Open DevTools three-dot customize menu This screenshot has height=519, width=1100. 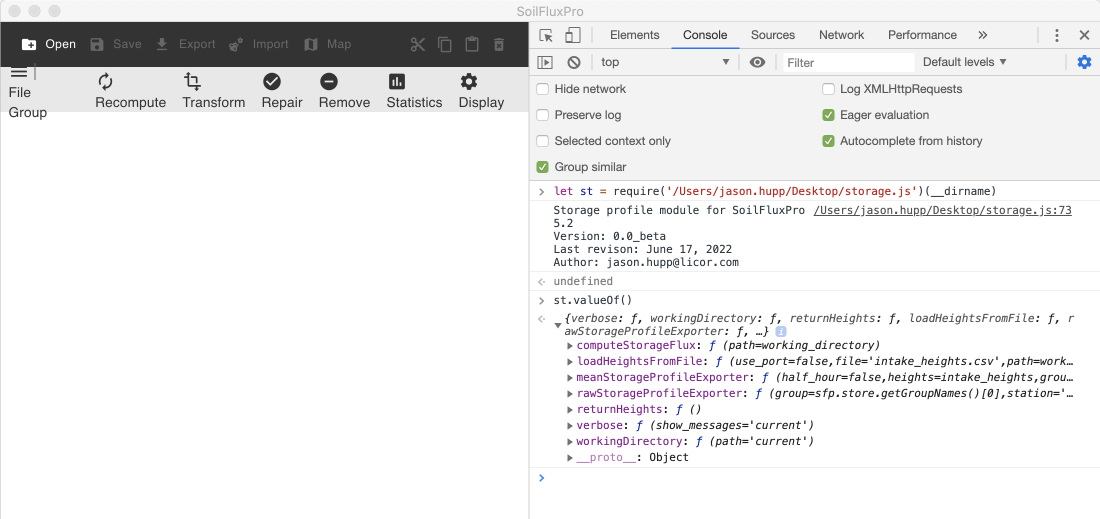1057,35
